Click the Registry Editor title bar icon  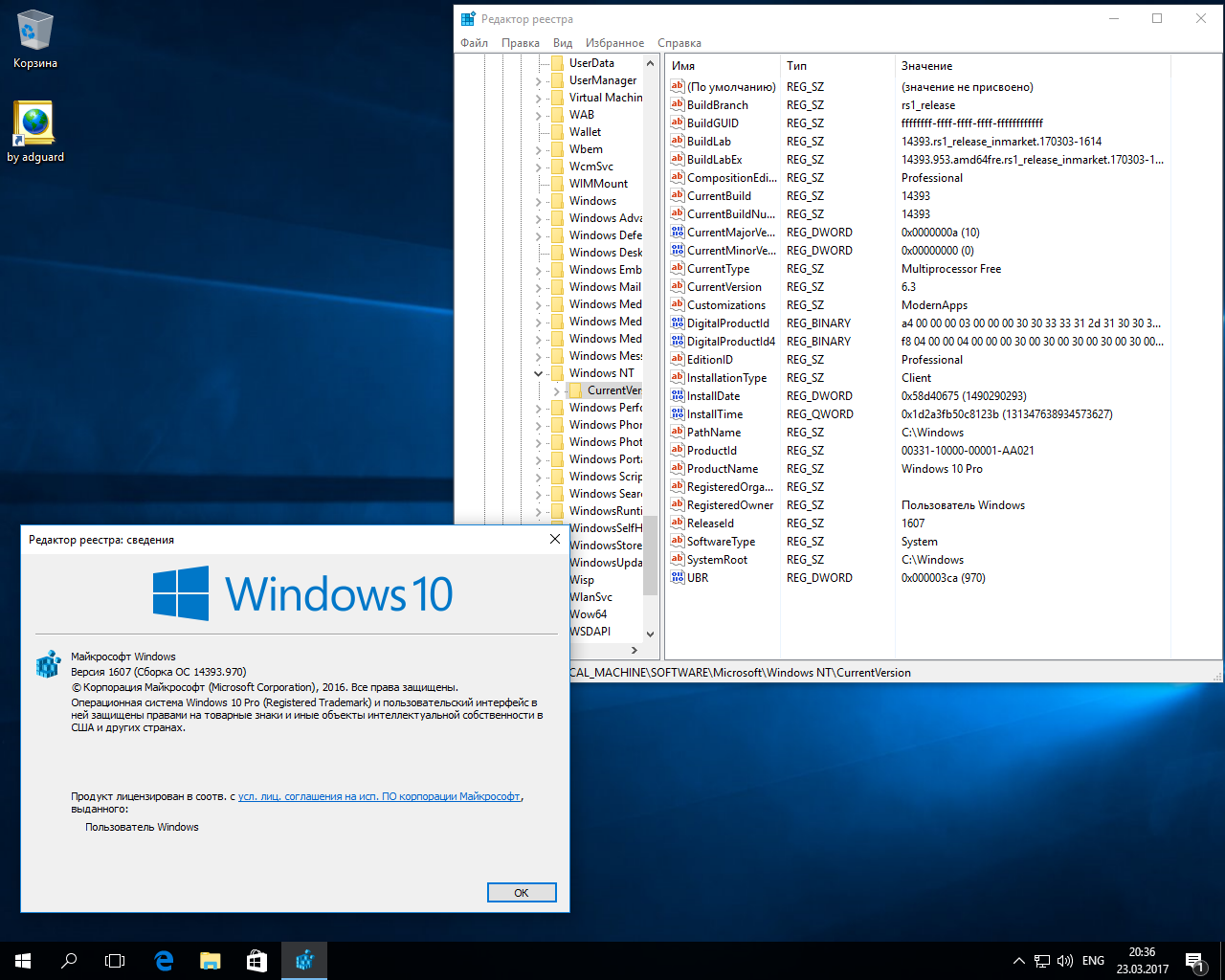tap(468, 18)
